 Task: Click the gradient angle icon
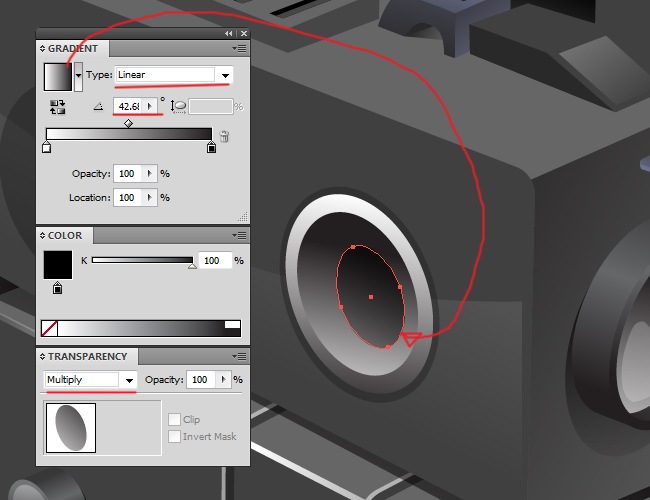[98, 107]
